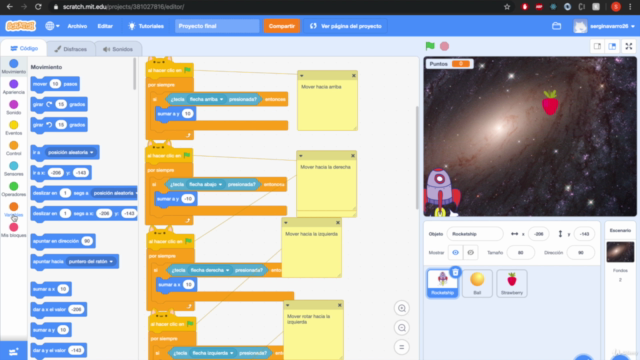Open 'flecha arriba' key dropdown
640x360 pixels.
click(x=207, y=99)
